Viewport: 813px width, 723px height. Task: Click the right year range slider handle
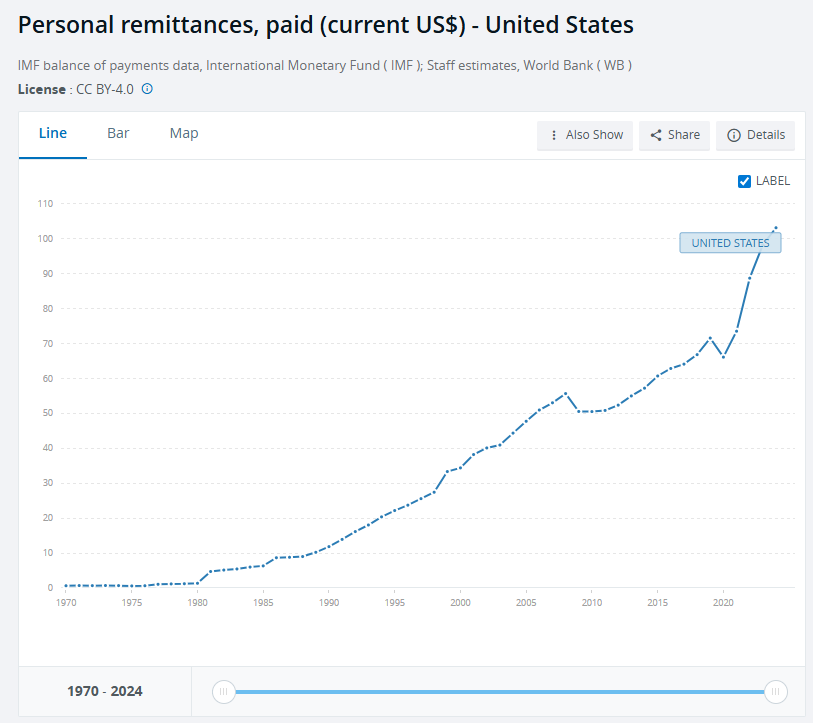pyautogui.click(x=776, y=692)
